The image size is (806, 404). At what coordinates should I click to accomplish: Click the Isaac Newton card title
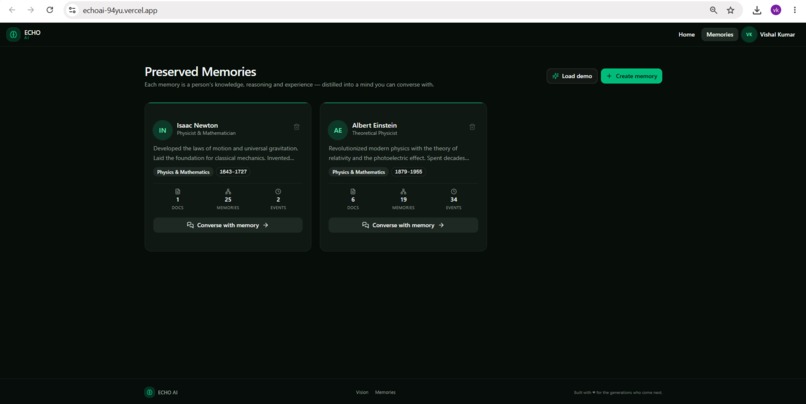197,125
